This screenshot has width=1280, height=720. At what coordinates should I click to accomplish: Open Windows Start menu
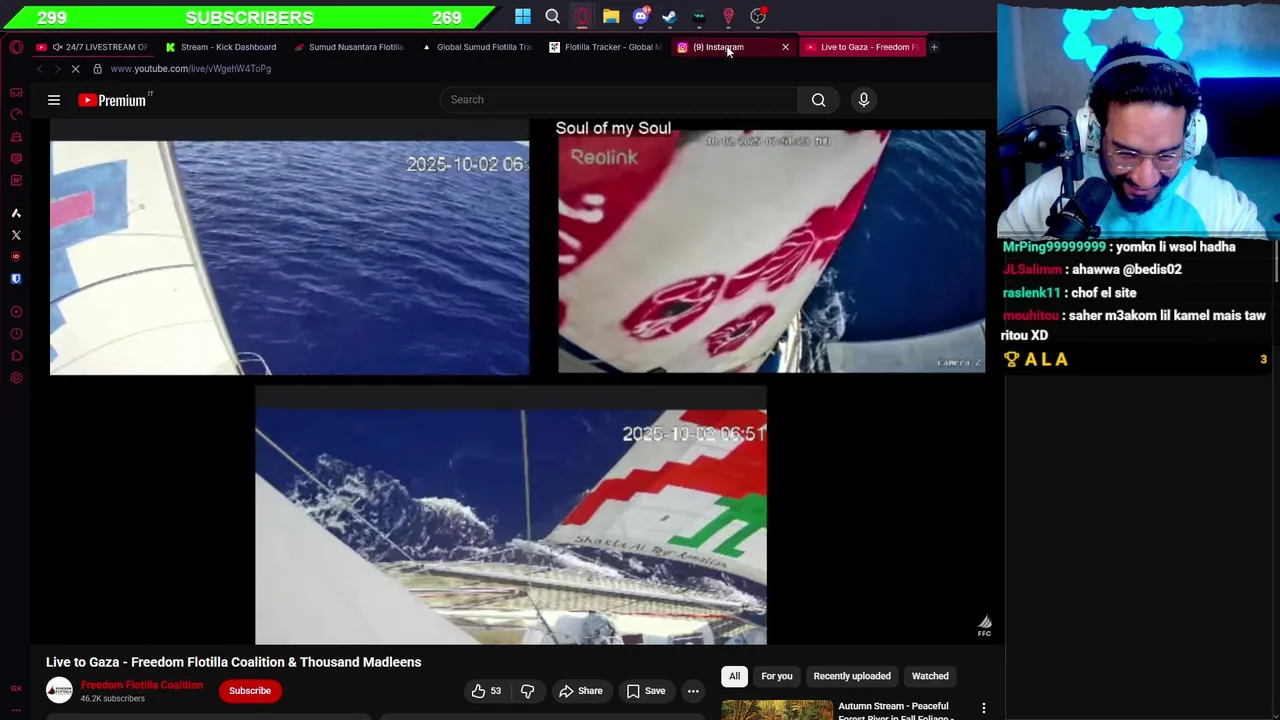(x=523, y=16)
